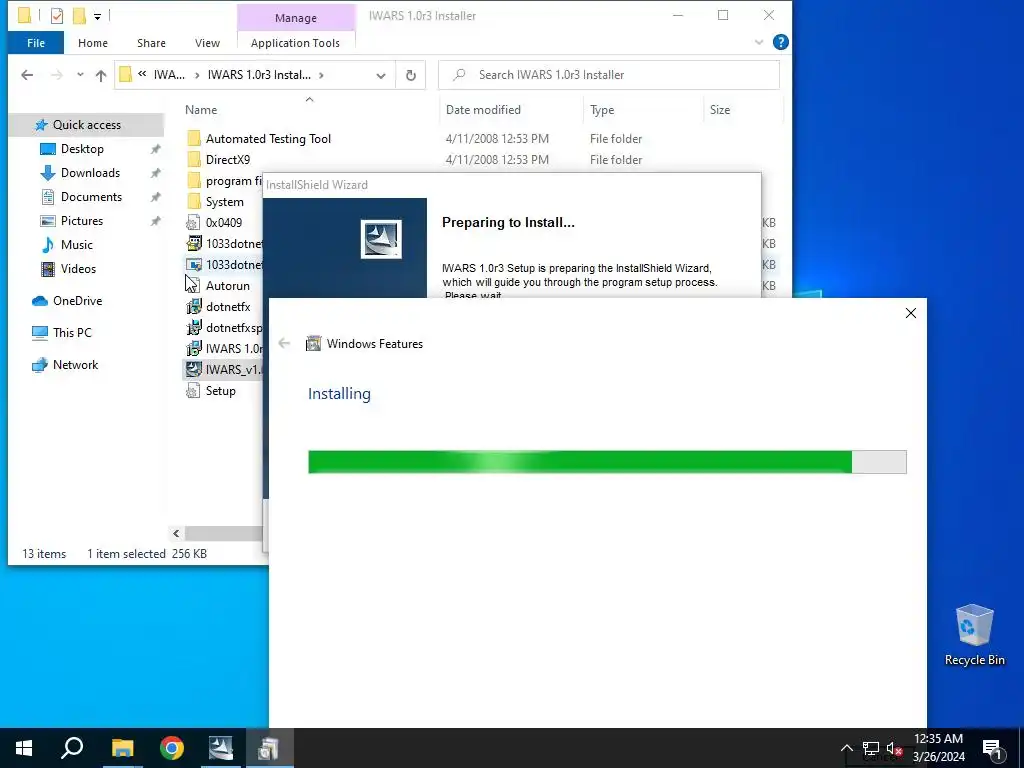Click the Quick Access Toolbar properties icon

[57, 15]
